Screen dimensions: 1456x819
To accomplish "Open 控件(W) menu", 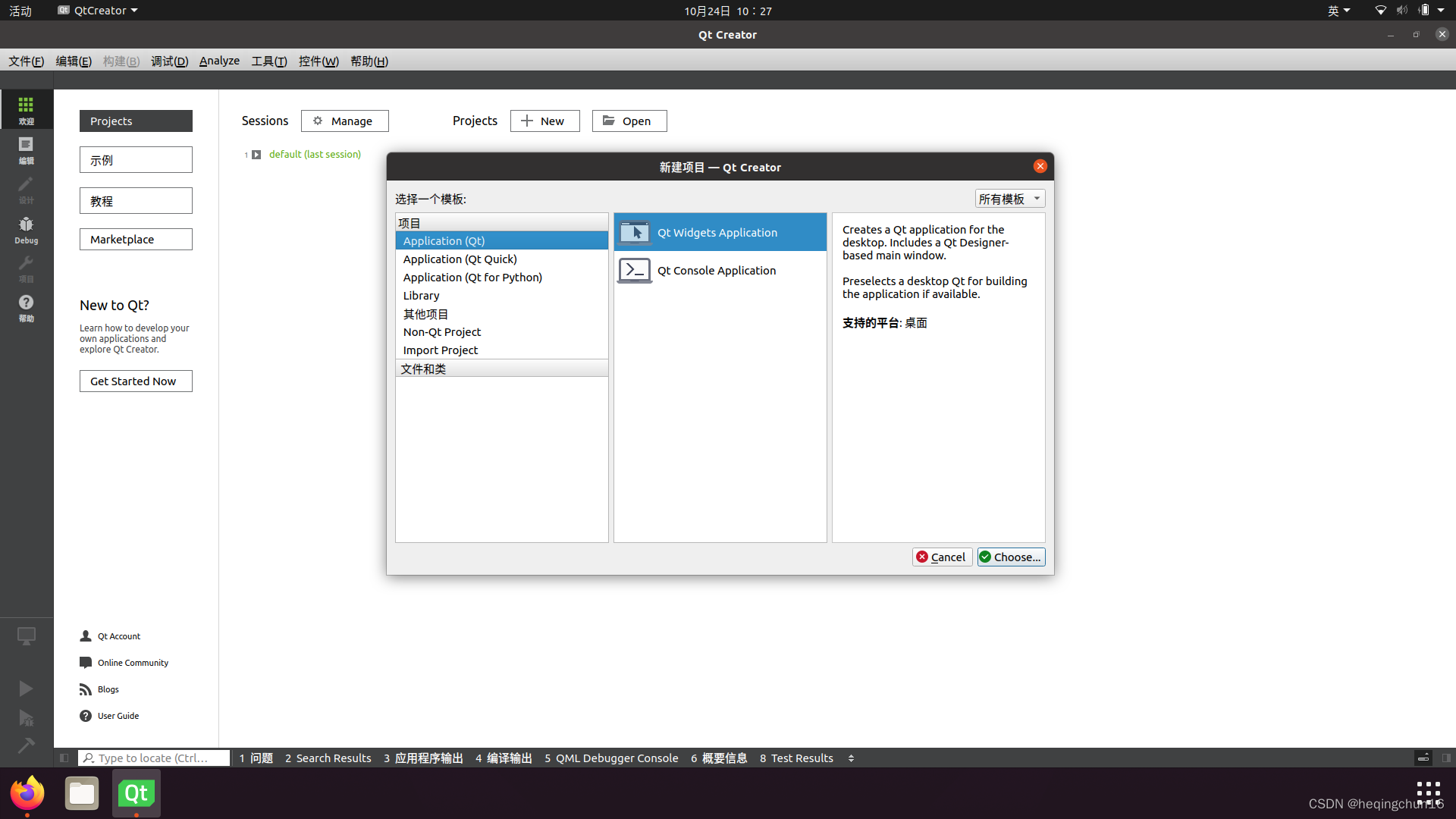I will click(318, 61).
